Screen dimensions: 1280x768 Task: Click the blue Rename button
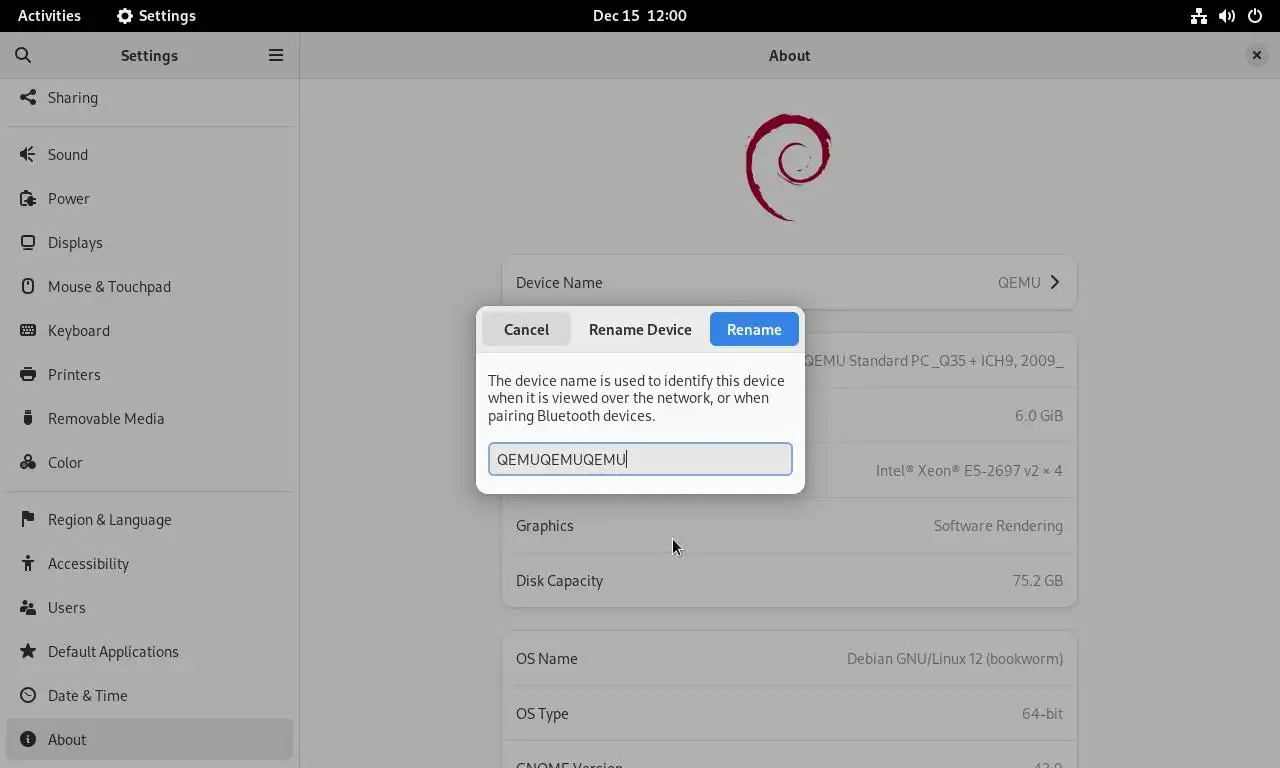[754, 329]
